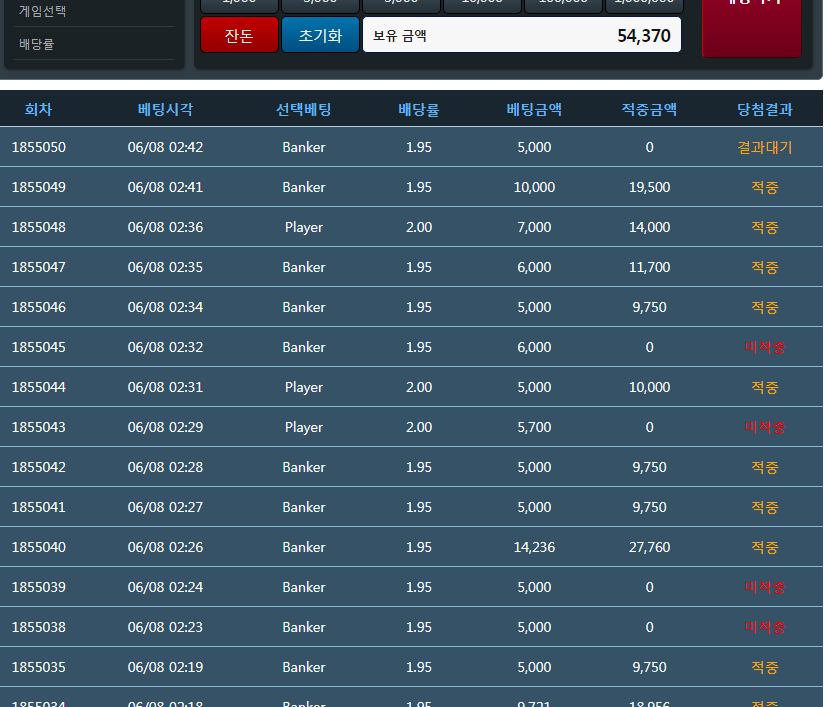Select round number 1855050
This screenshot has height=707, width=827.
[x=39, y=147]
